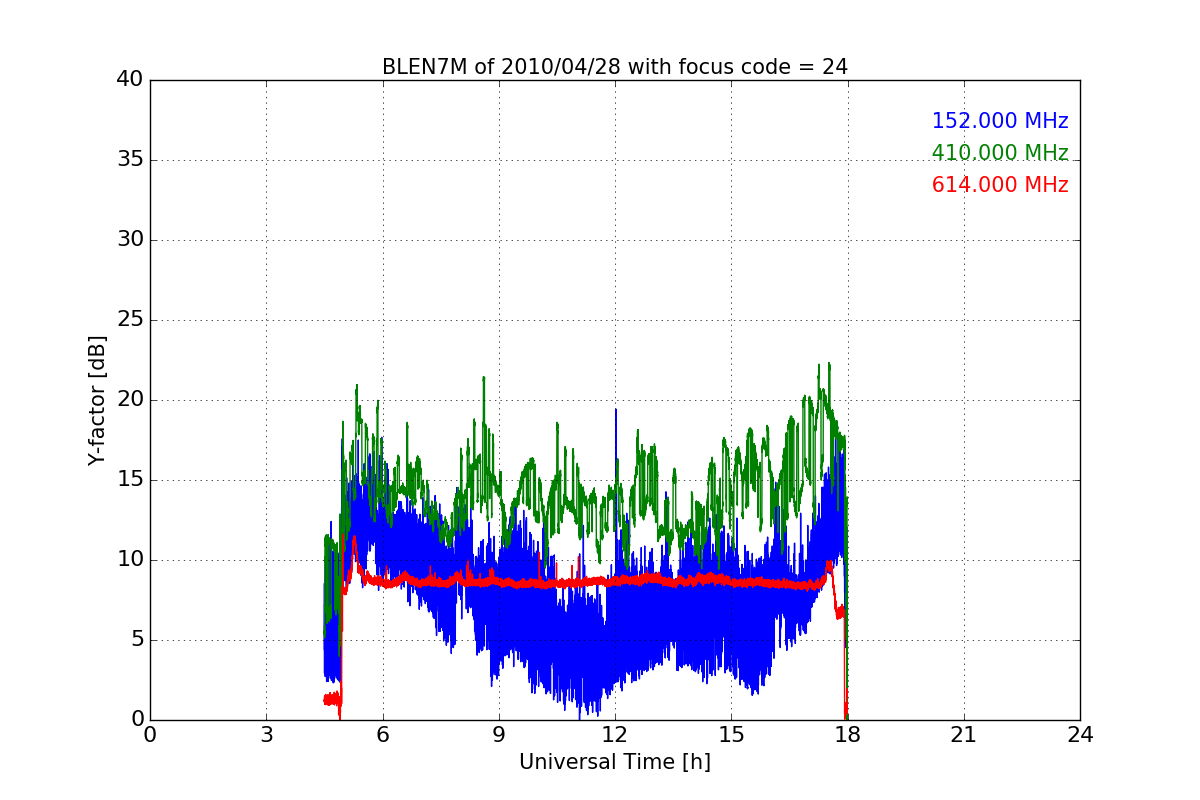
Task: Click the x-axis tick label 9
Action: [x=499, y=735]
